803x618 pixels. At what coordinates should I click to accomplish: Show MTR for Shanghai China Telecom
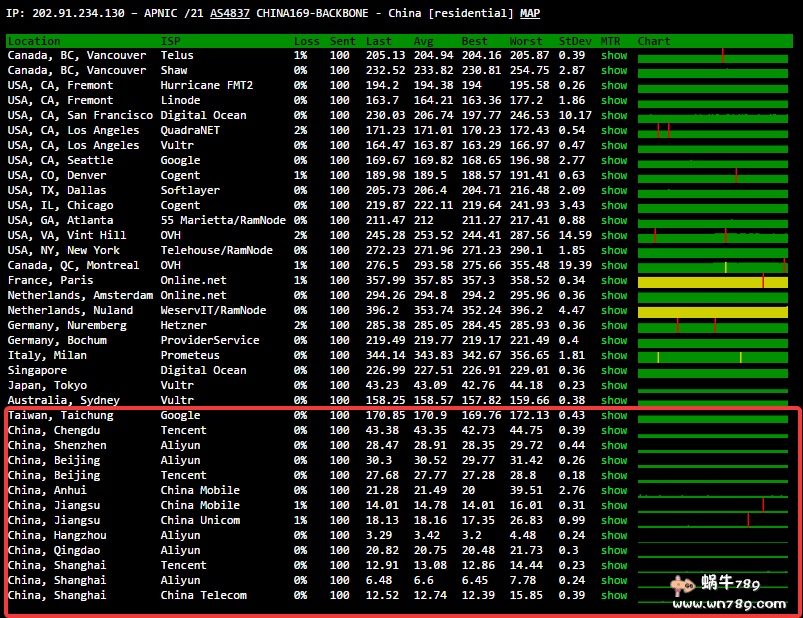point(614,596)
